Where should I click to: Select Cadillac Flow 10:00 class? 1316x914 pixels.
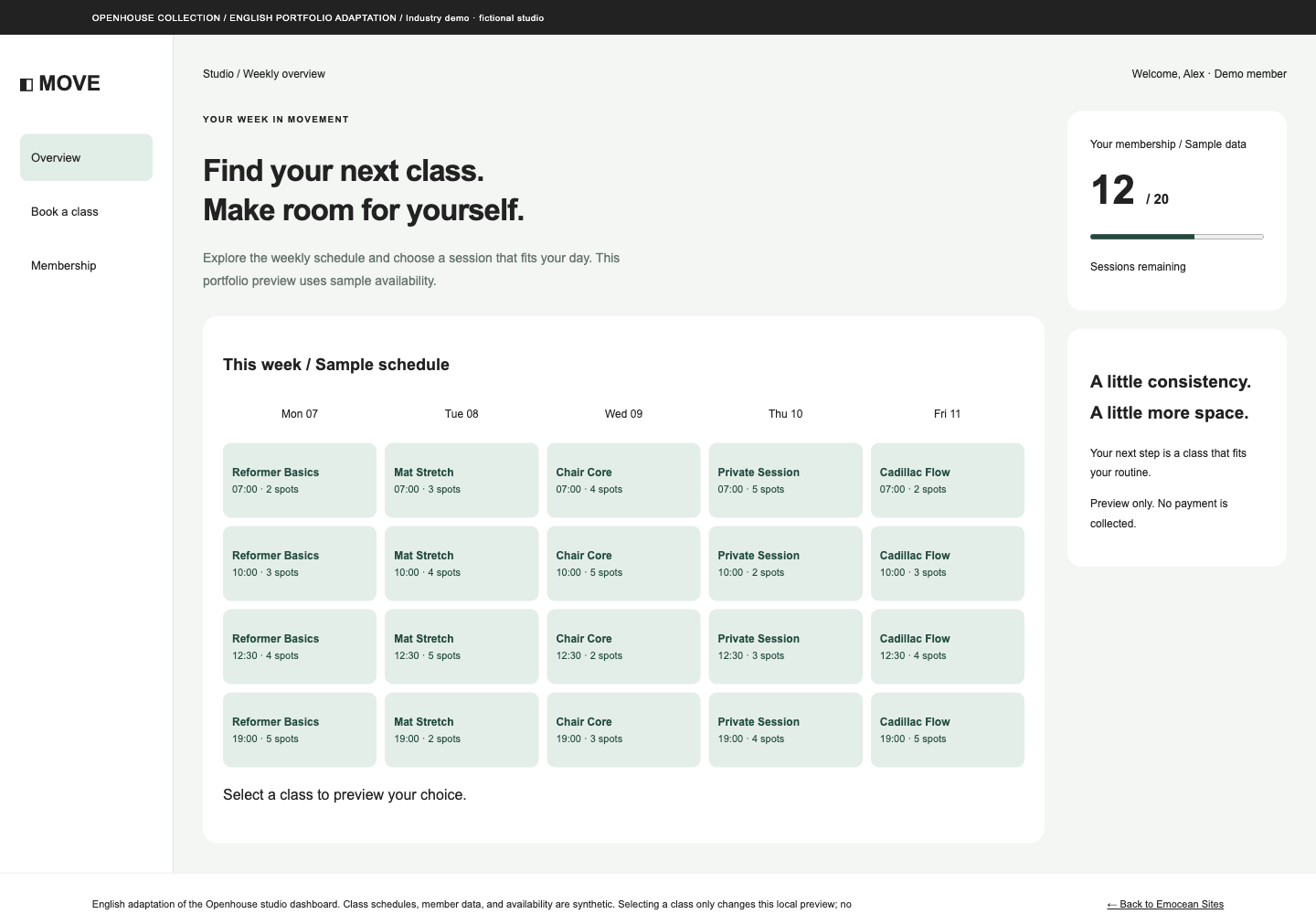pos(948,564)
